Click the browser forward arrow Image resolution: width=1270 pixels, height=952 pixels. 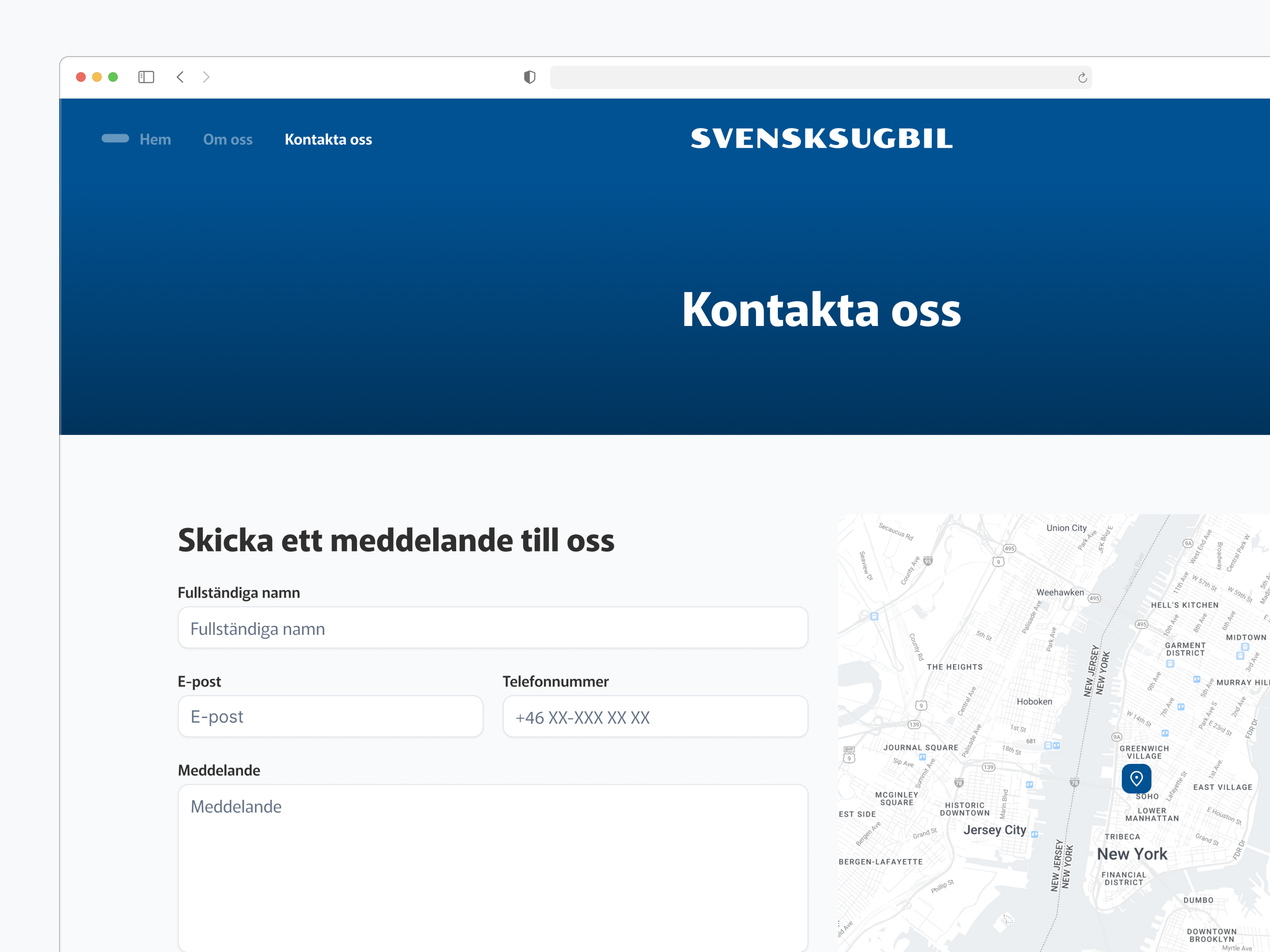click(x=206, y=77)
